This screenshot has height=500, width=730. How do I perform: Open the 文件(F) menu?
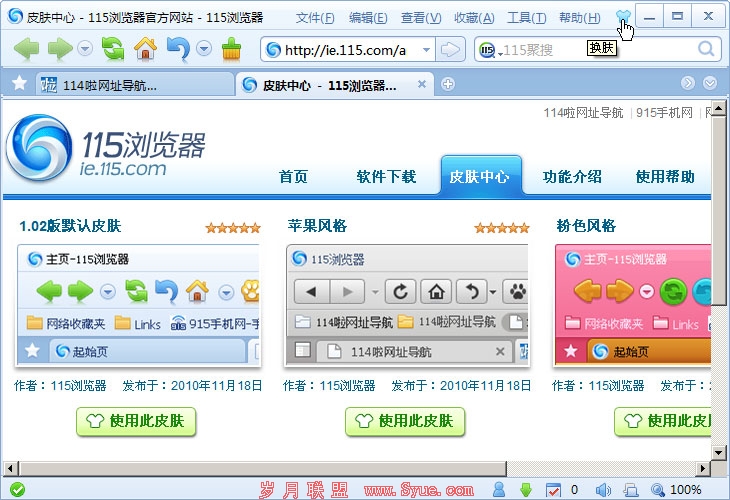[315, 18]
